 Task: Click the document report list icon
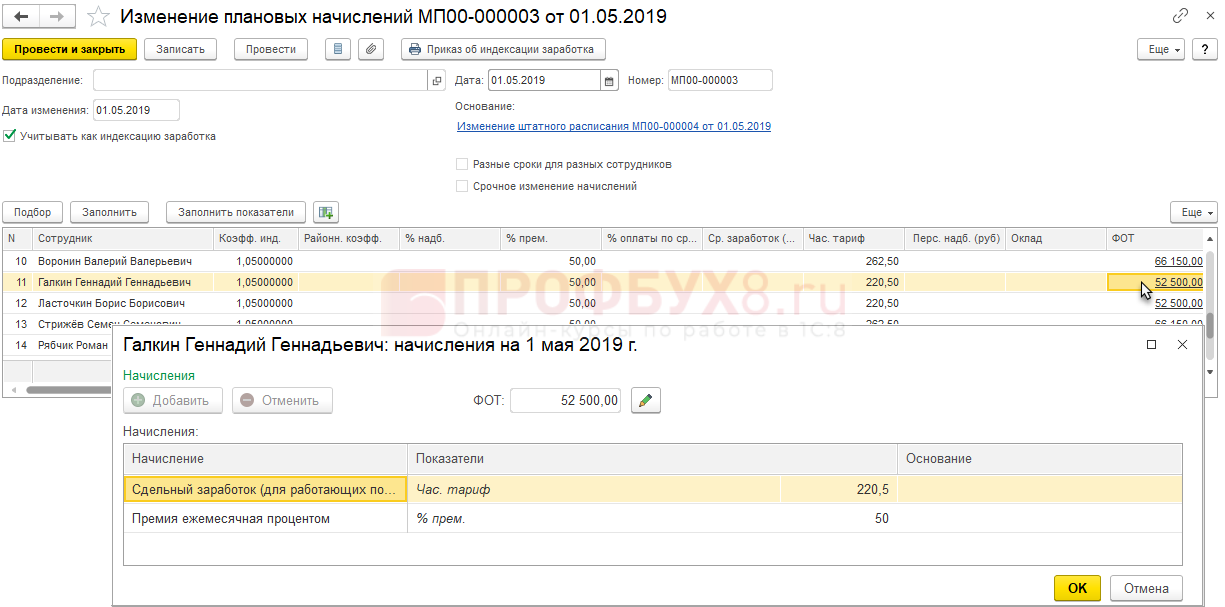[x=337, y=49]
